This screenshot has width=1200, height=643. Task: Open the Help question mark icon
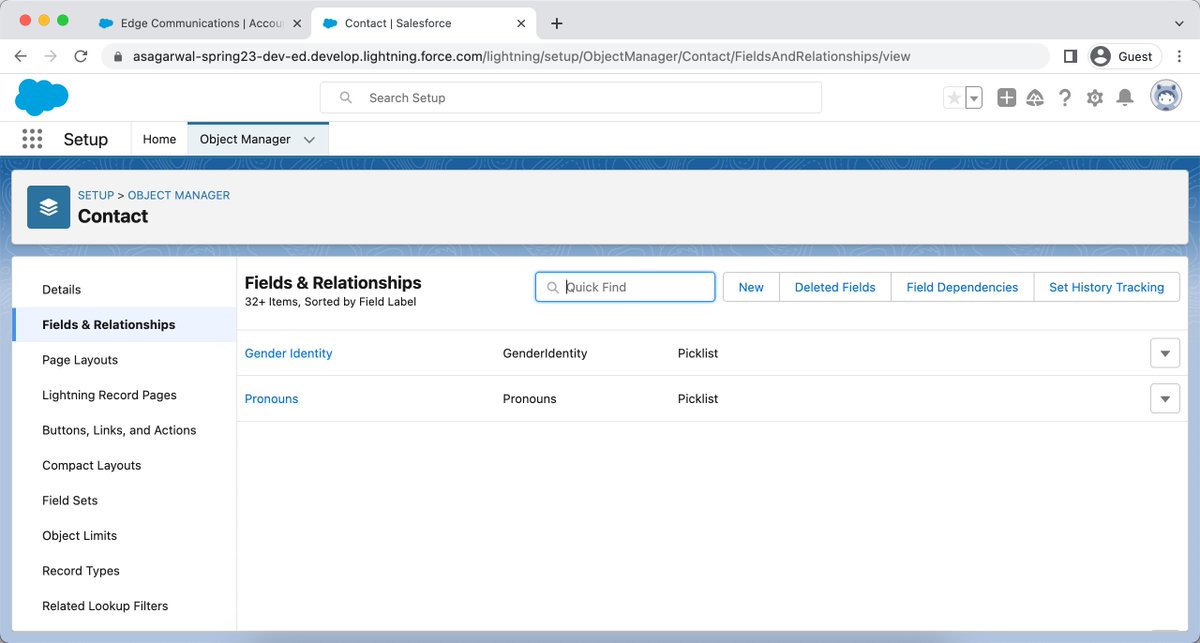pos(1065,98)
